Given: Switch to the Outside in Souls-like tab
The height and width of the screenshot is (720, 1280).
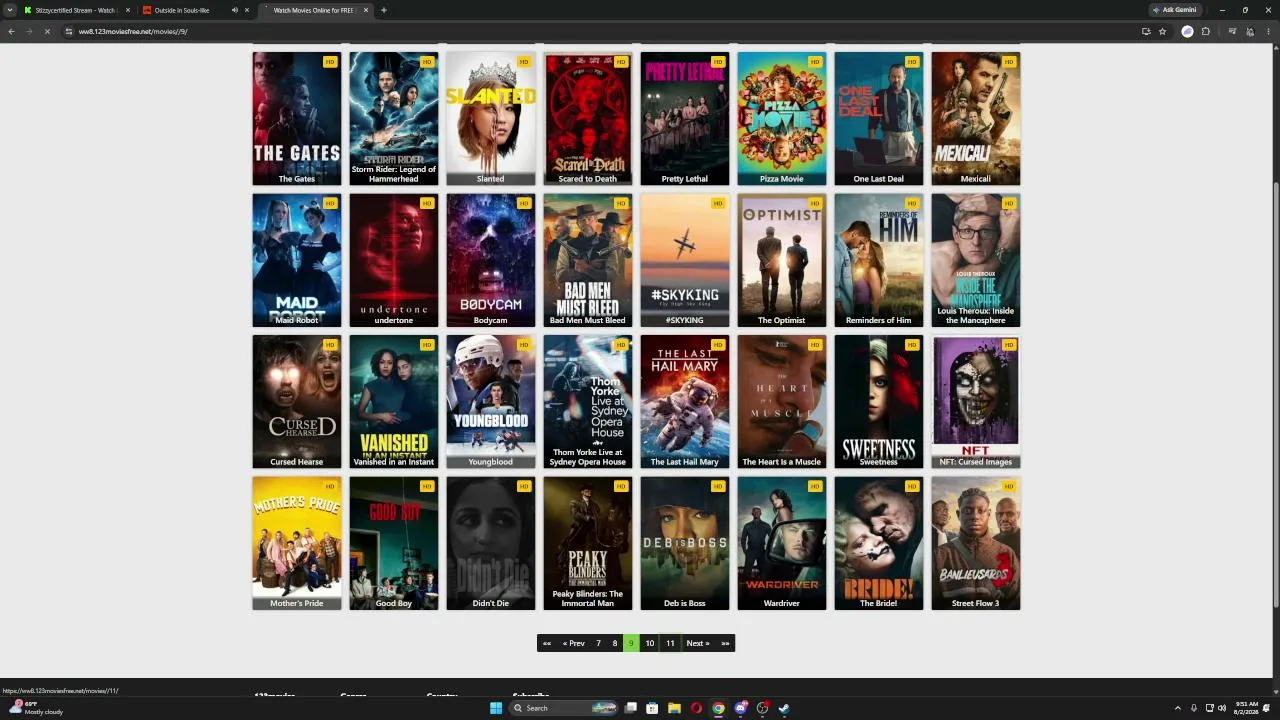Looking at the screenshot, I should 196,10.
